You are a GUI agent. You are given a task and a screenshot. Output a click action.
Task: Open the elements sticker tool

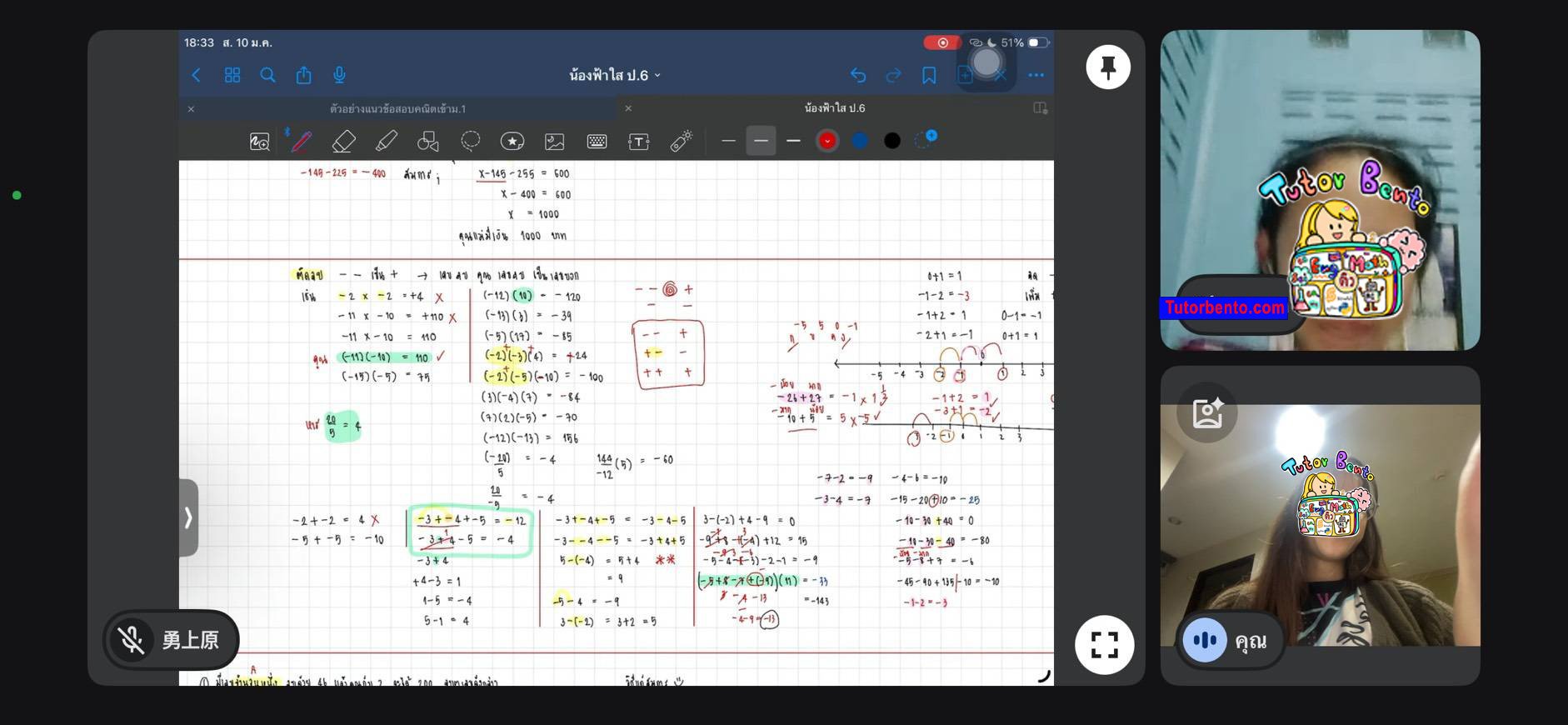coord(512,142)
